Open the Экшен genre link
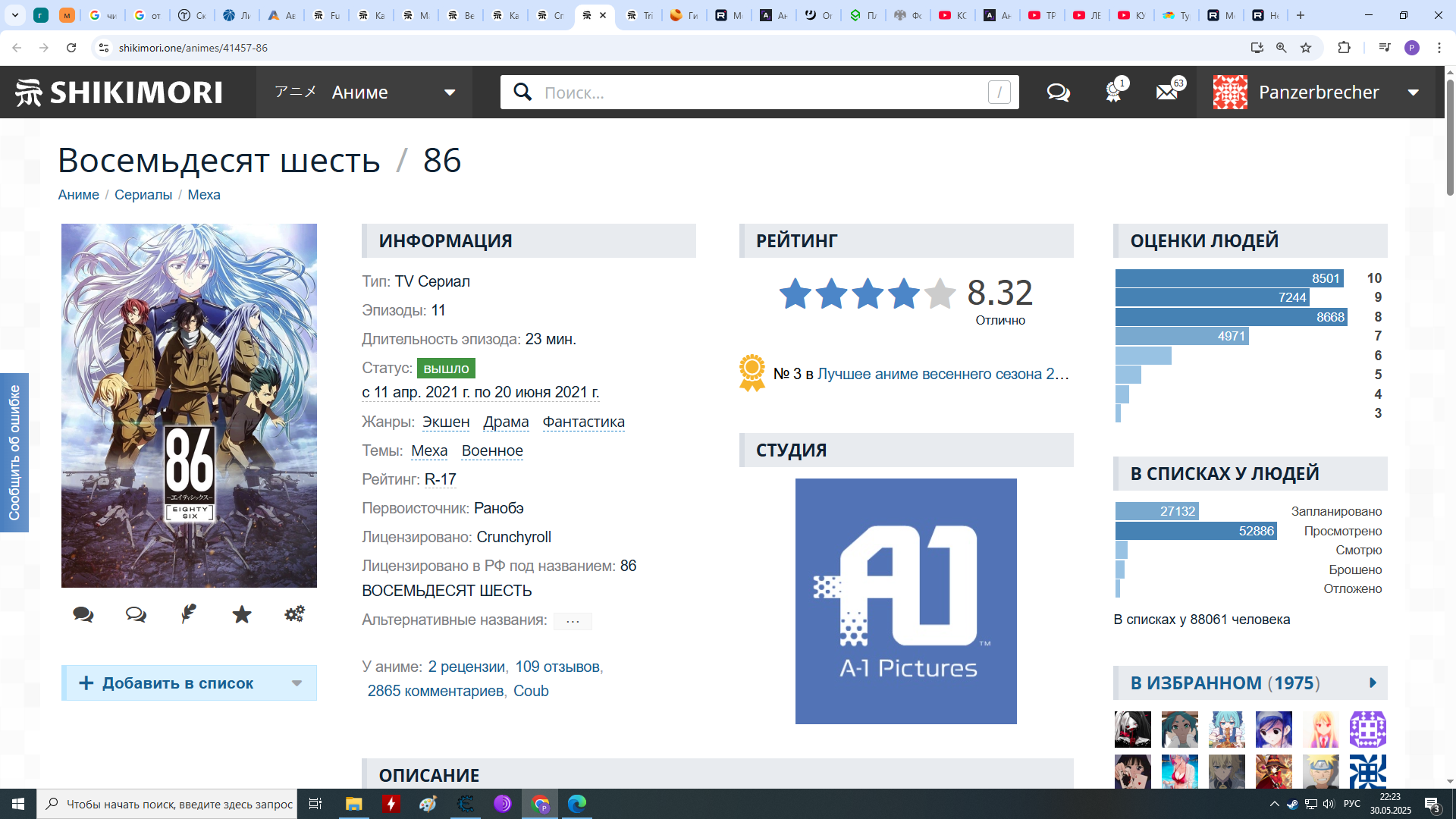The image size is (1456, 819). (446, 422)
